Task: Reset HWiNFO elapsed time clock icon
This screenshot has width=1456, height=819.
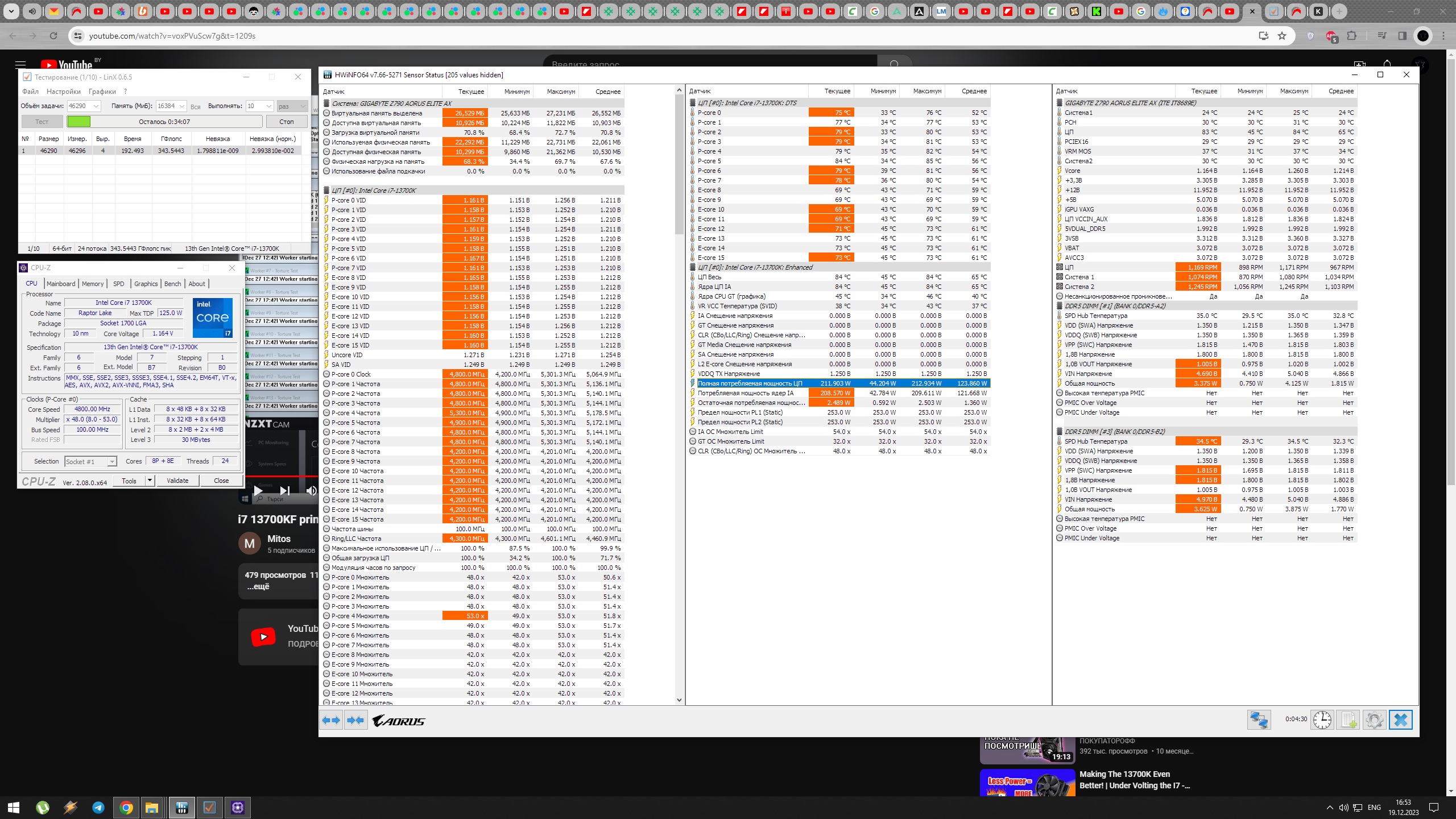Action: pyautogui.click(x=1322, y=719)
